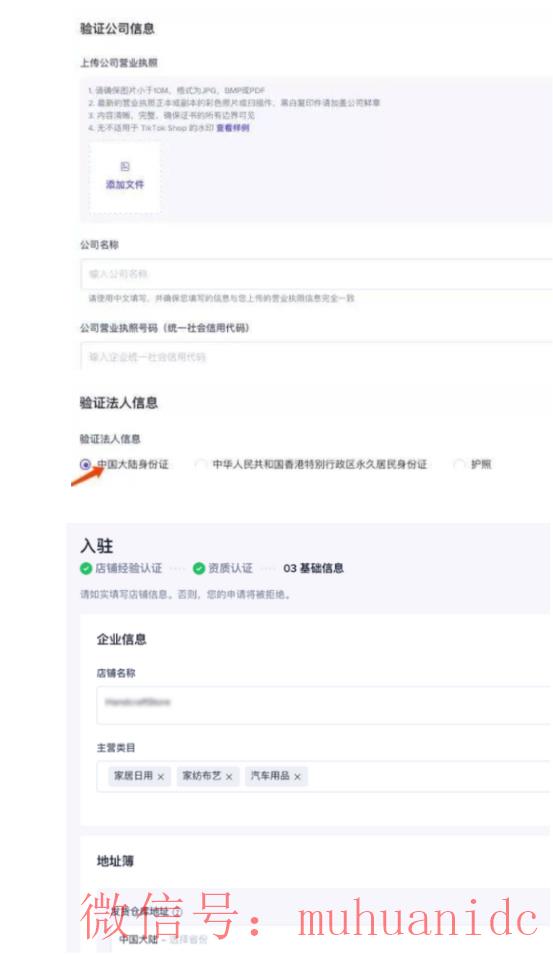Image resolution: width=553 pixels, height=956 pixels.
Task: Go to step 03 基础信息
Action: [x=313, y=568]
